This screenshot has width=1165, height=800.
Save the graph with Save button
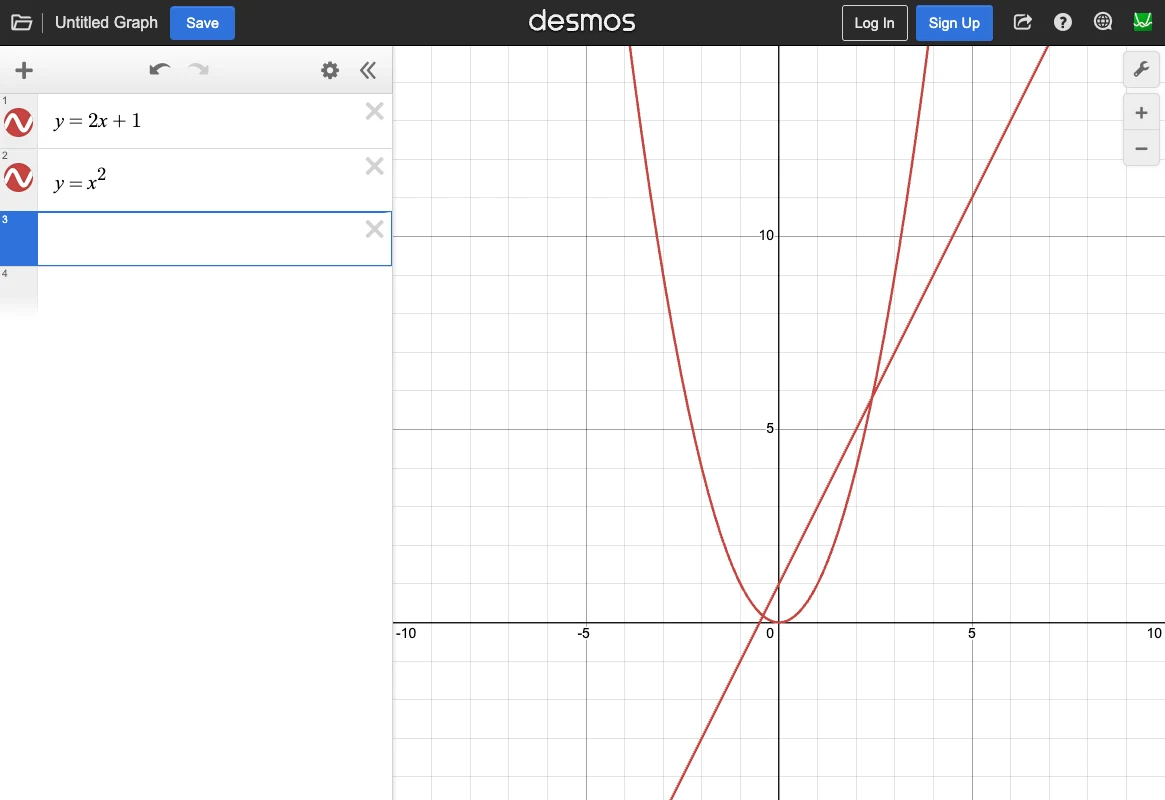[202, 23]
